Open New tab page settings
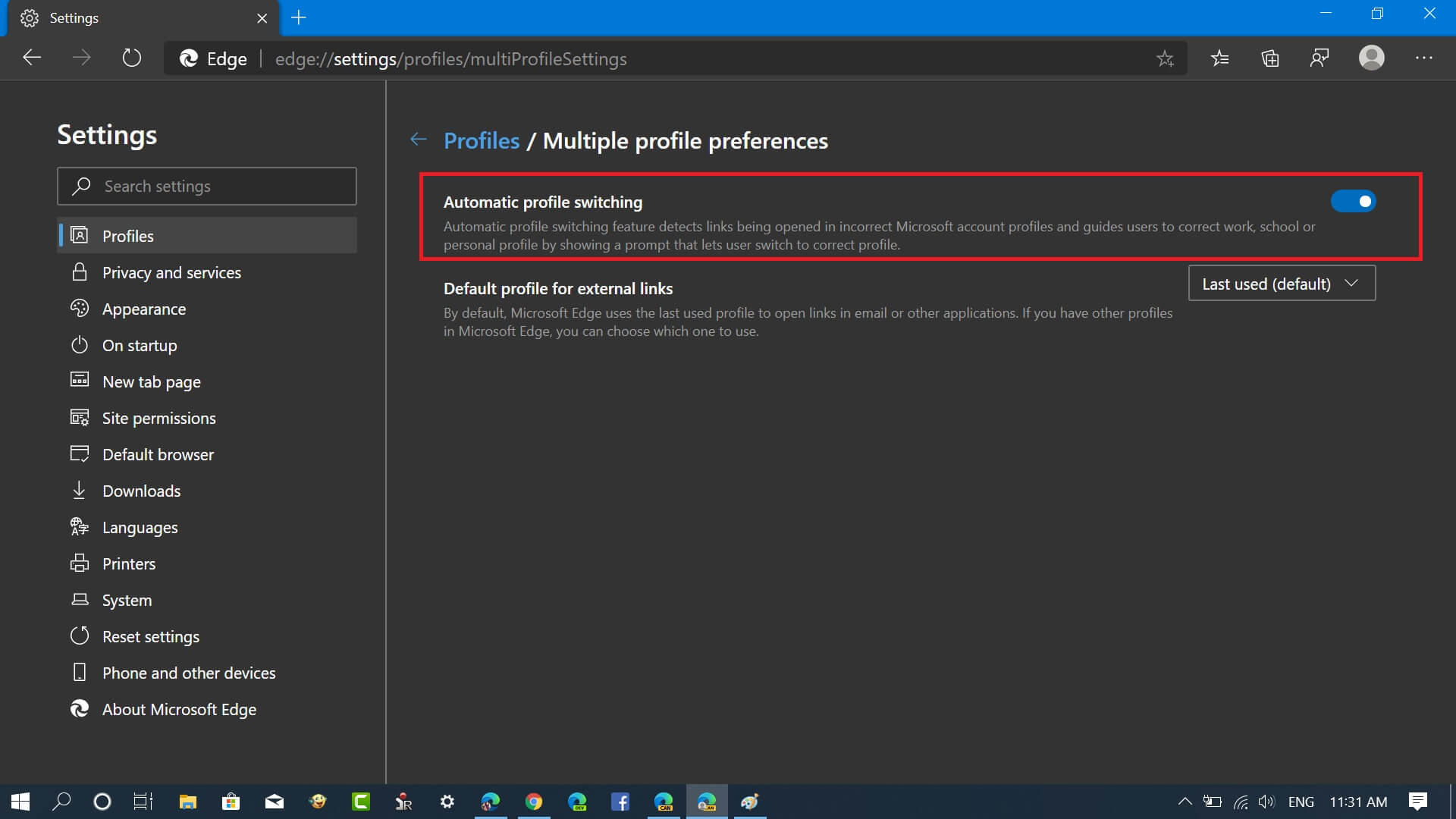The width and height of the screenshot is (1456, 819). coord(151,381)
